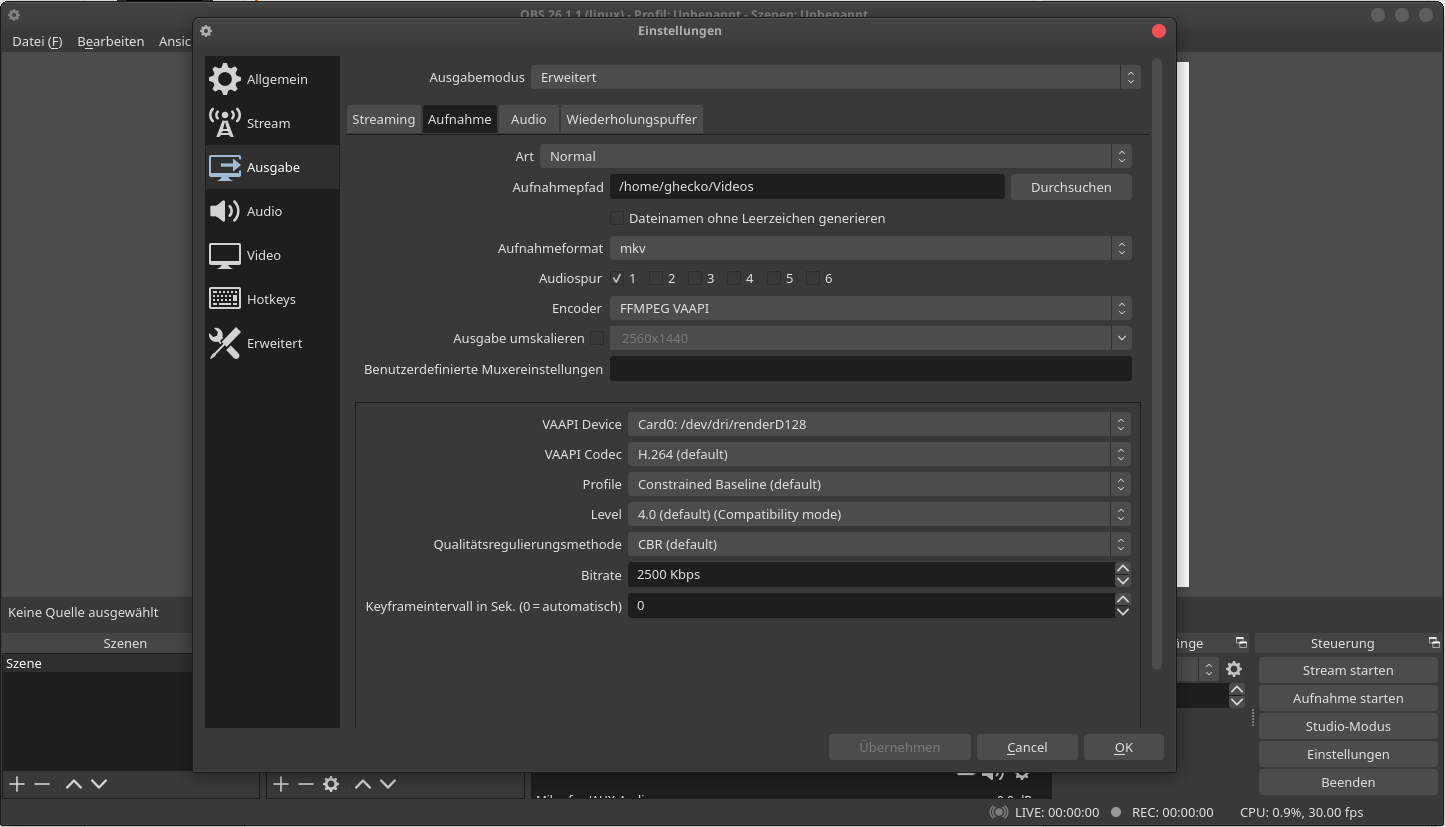
Task: Click the LIVE broadcast status icon
Action: 998,812
